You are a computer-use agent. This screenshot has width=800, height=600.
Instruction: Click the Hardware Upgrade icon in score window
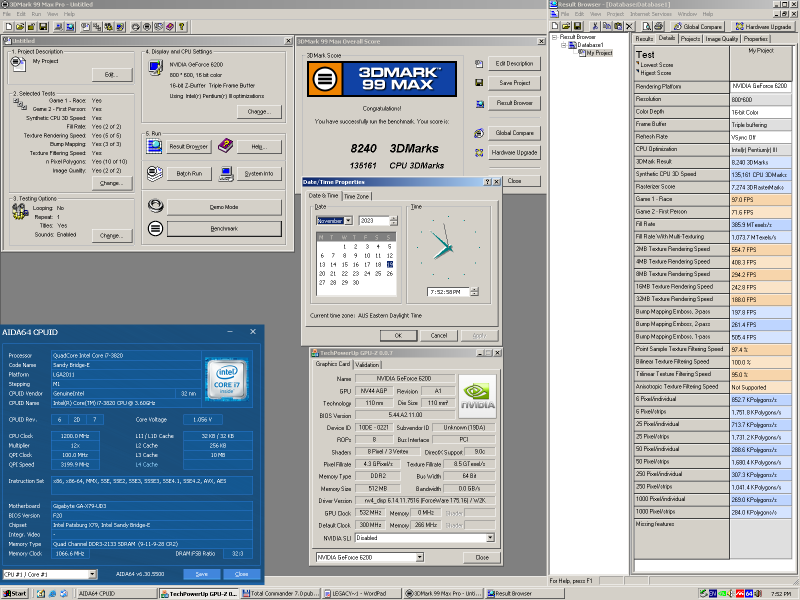(479, 153)
